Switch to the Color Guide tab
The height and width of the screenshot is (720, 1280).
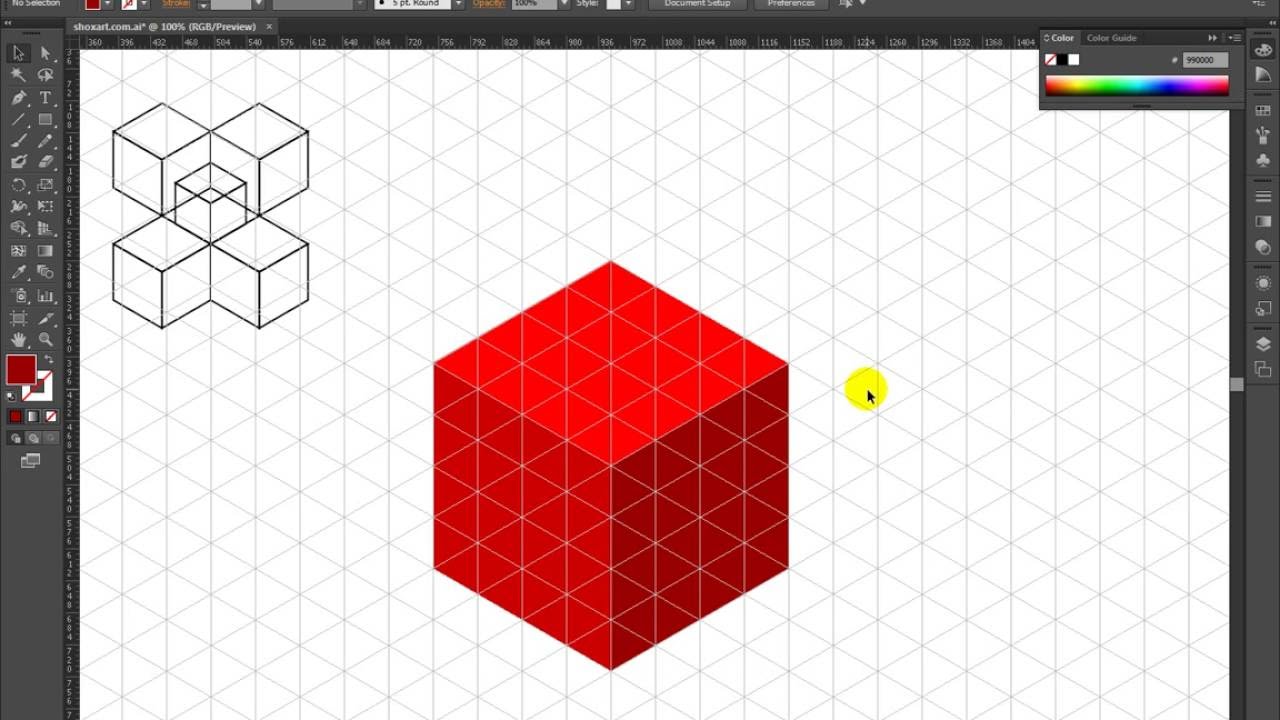[x=1111, y=37]
